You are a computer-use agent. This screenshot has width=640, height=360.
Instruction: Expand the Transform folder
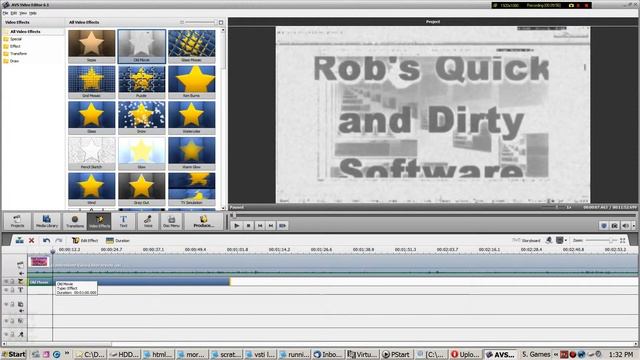pos(18,53)
